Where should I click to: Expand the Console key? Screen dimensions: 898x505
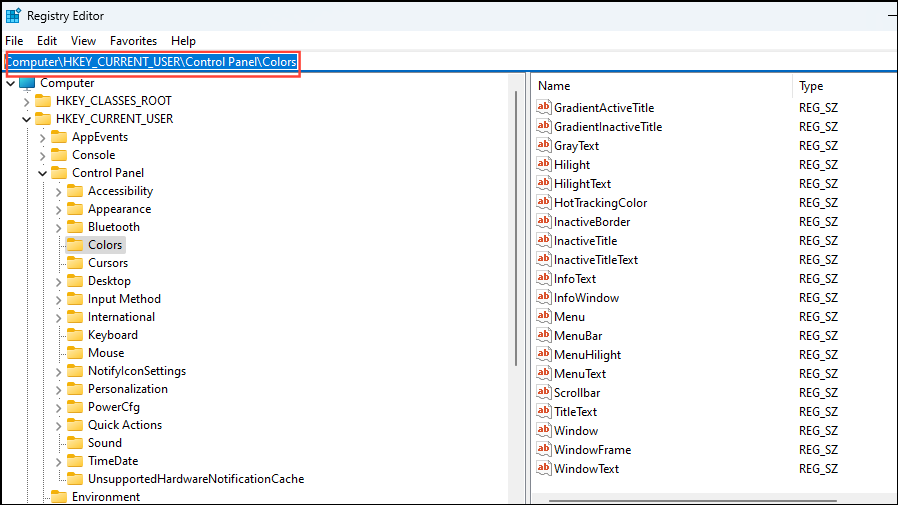(42, 156)
